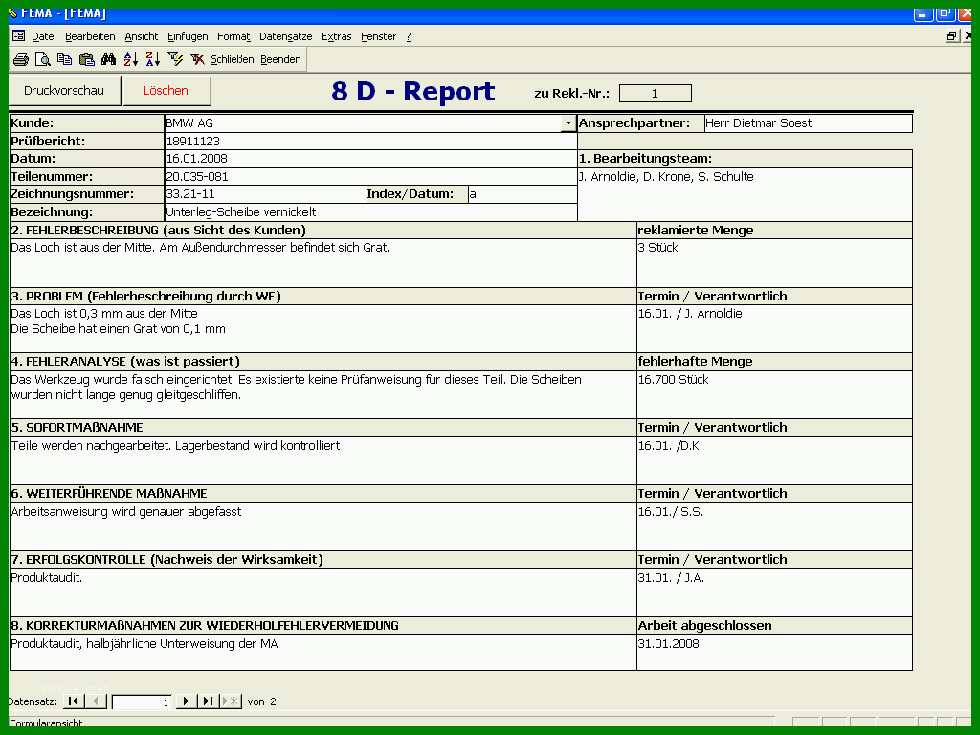Click the printer icon in the toolbar

21,59
